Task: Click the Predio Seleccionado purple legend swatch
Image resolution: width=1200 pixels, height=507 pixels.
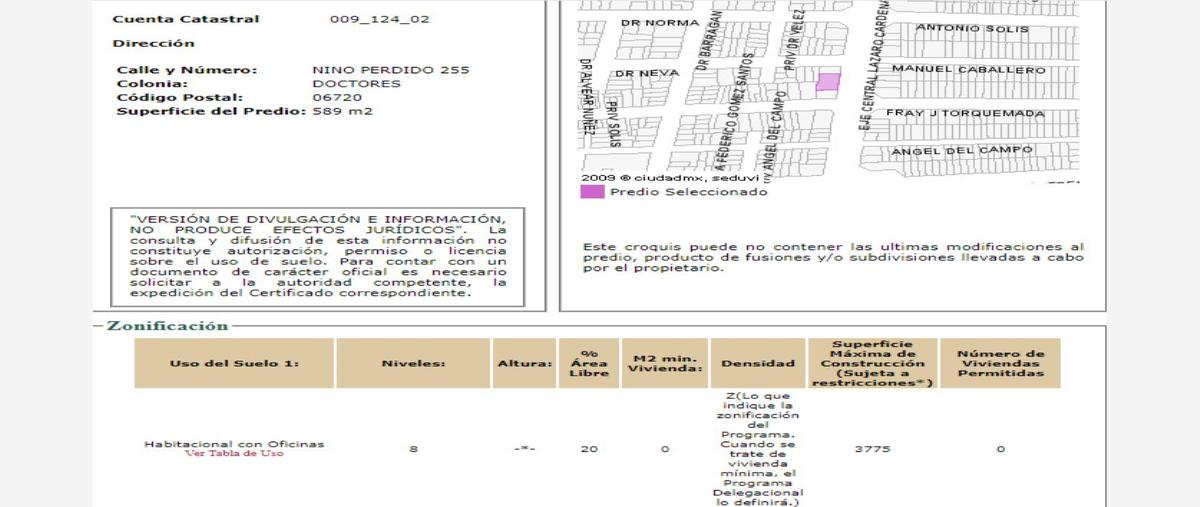Action: [x=592, y=192]
